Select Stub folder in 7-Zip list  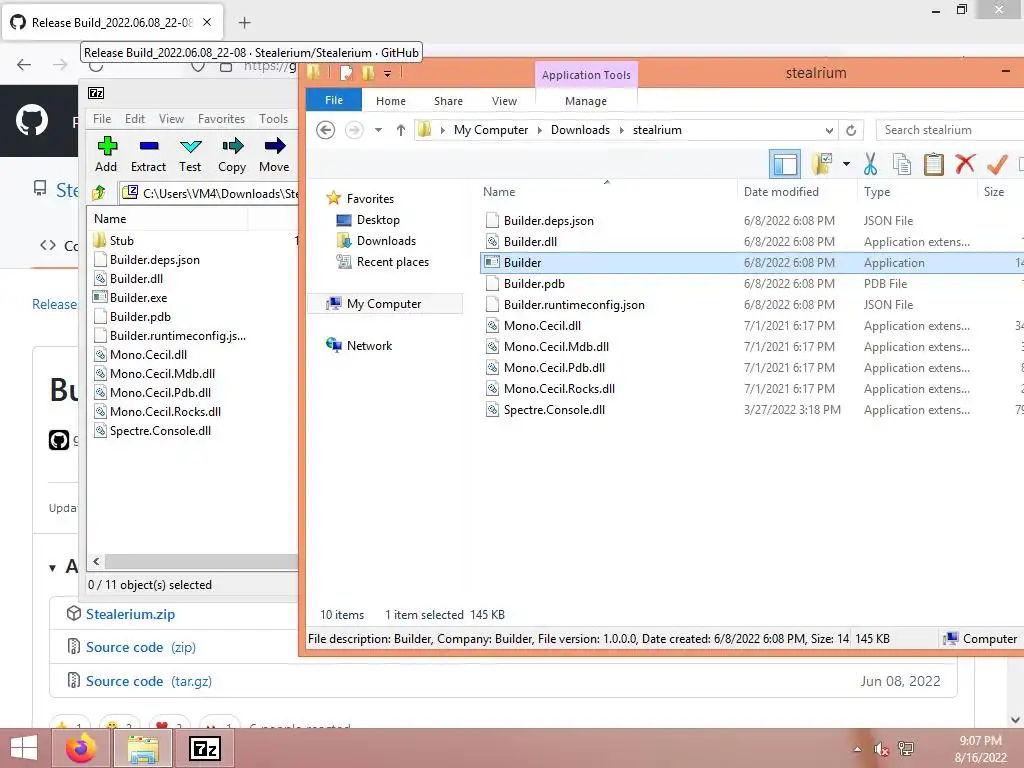coord(121,240)
